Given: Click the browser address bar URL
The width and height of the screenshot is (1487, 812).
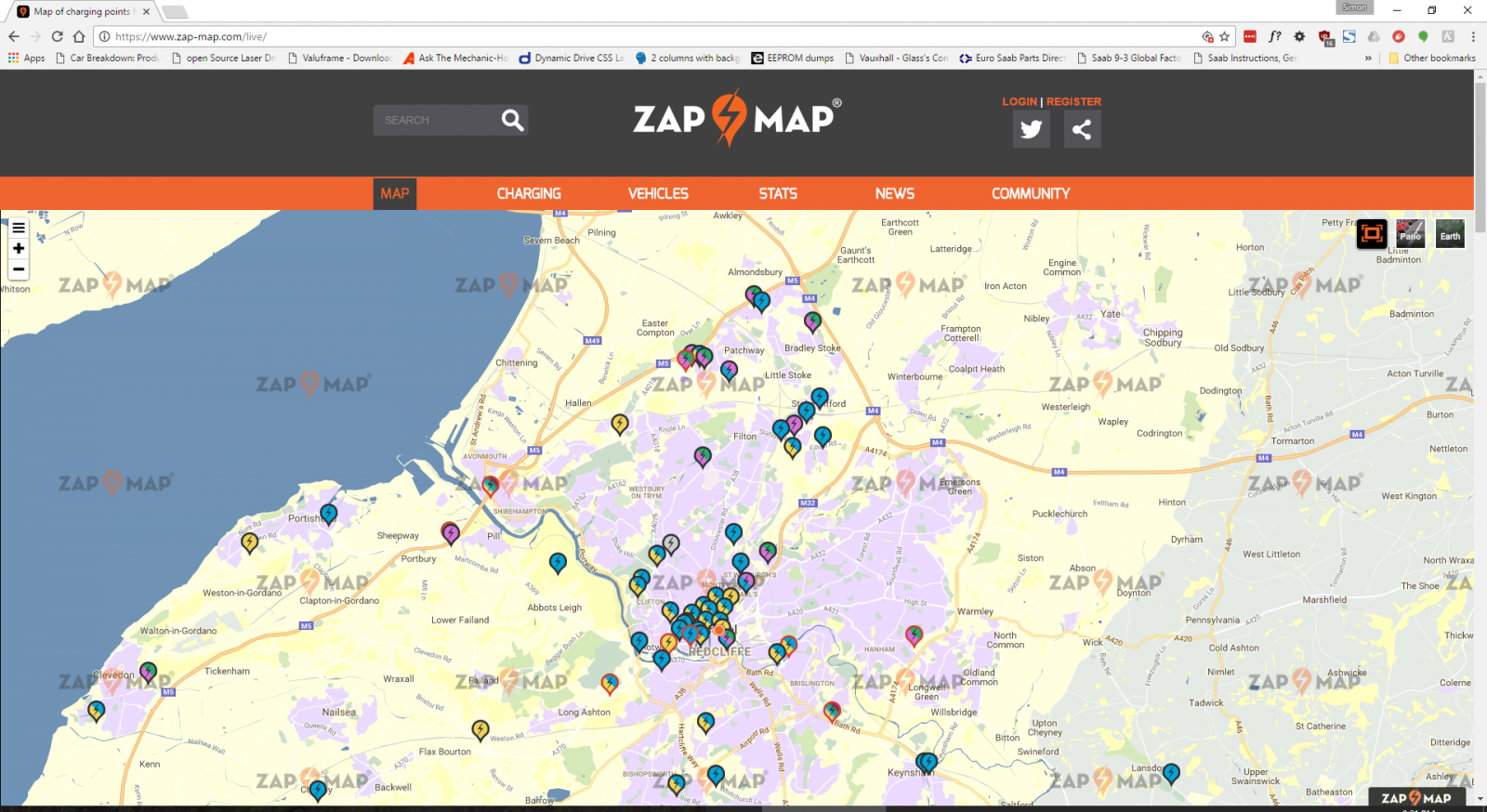Looking at the screenshot, I should (191, 36).
